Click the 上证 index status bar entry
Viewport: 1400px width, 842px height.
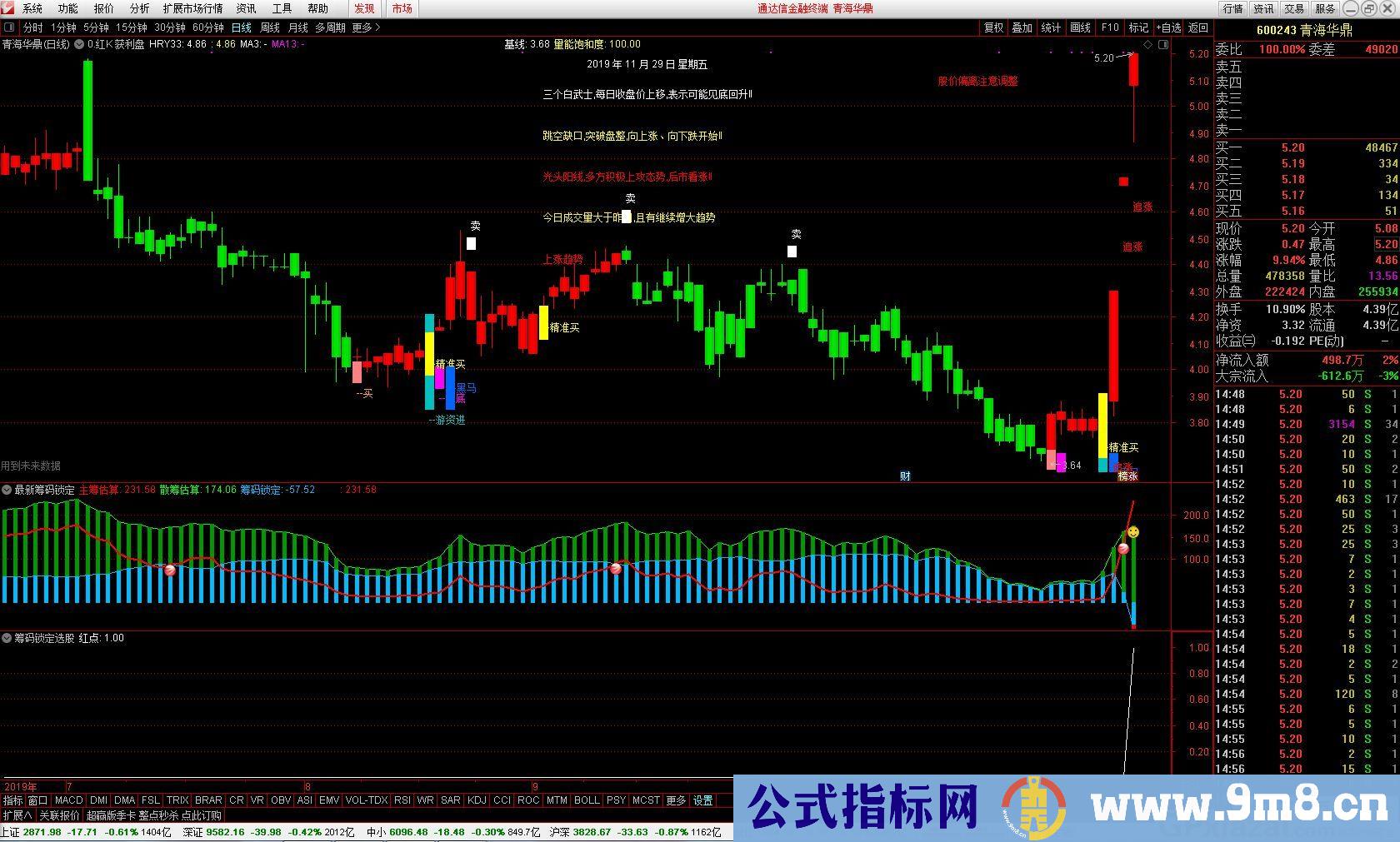click(x=12, y=832)
